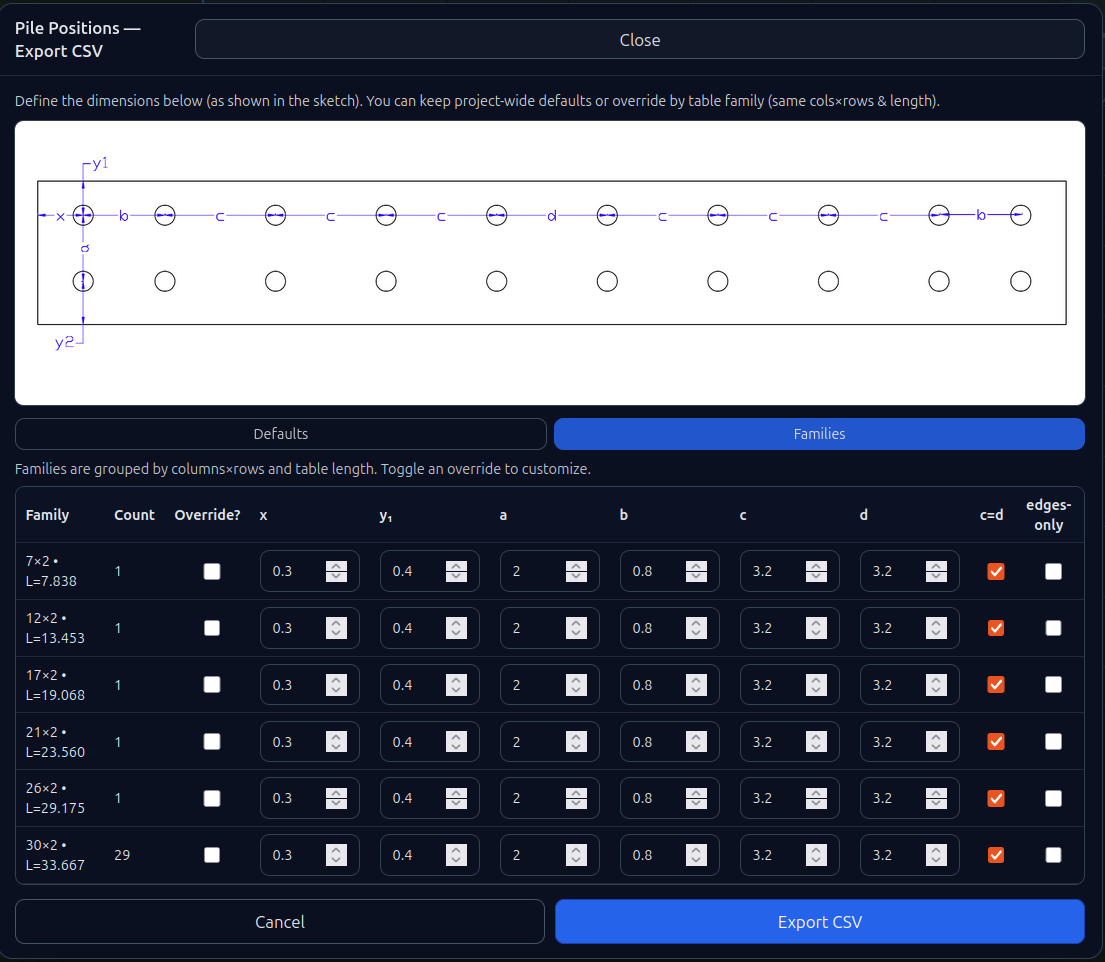Screen dimensions: 1105x962
Task: Click the d value stepper in 30×2 row
Action: tap(937, 855)
